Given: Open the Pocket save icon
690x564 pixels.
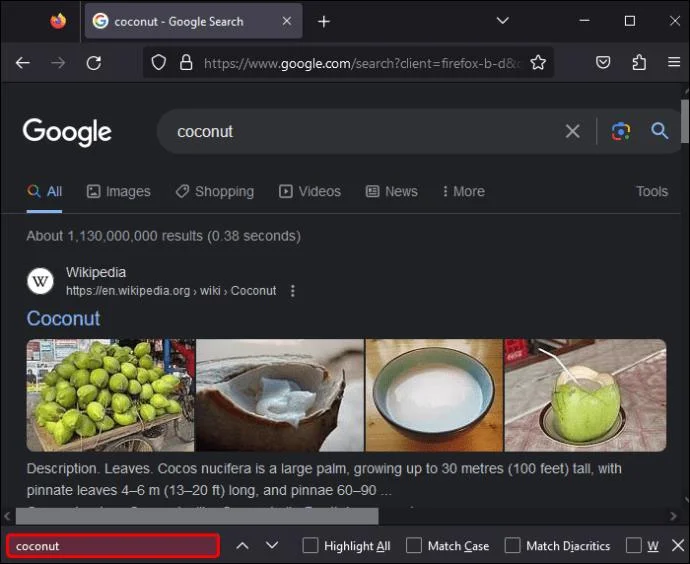Looking at the screenshot, I should (603, 63).
